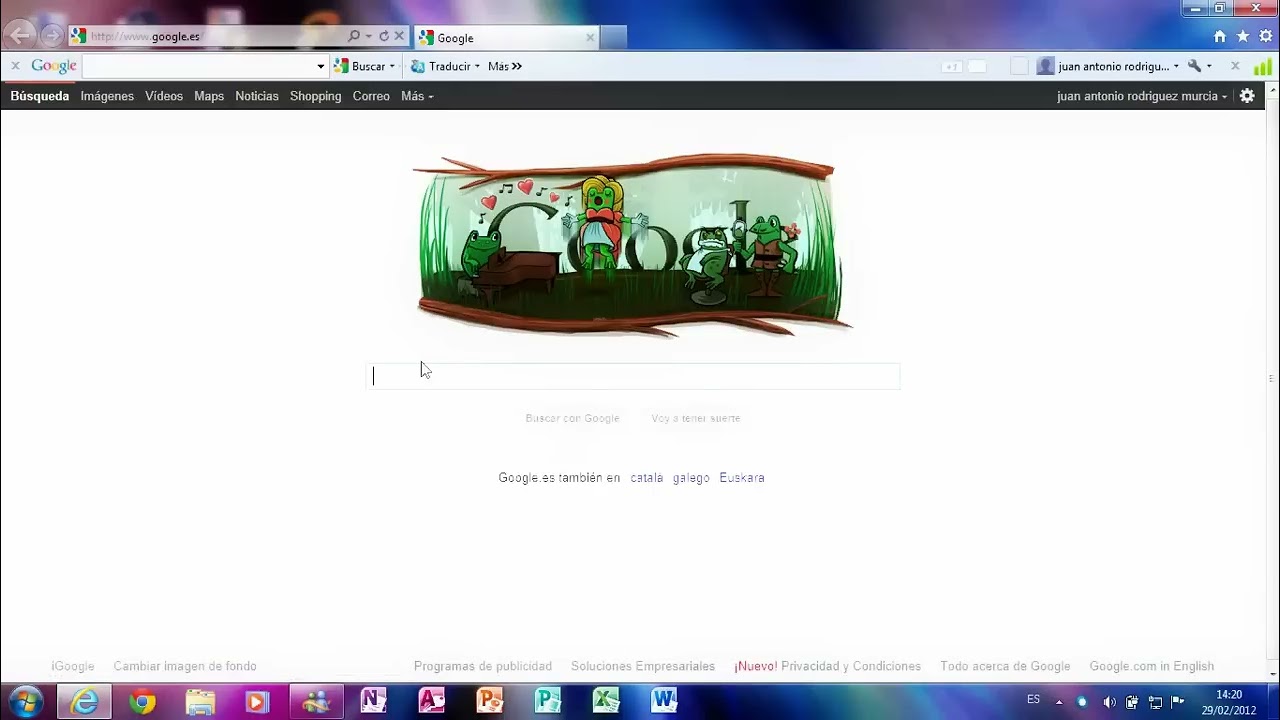Click the Buscar button in Google Toolbar
The width and height of the screenshot is (1280, 720).
click(x=360, y=66)
